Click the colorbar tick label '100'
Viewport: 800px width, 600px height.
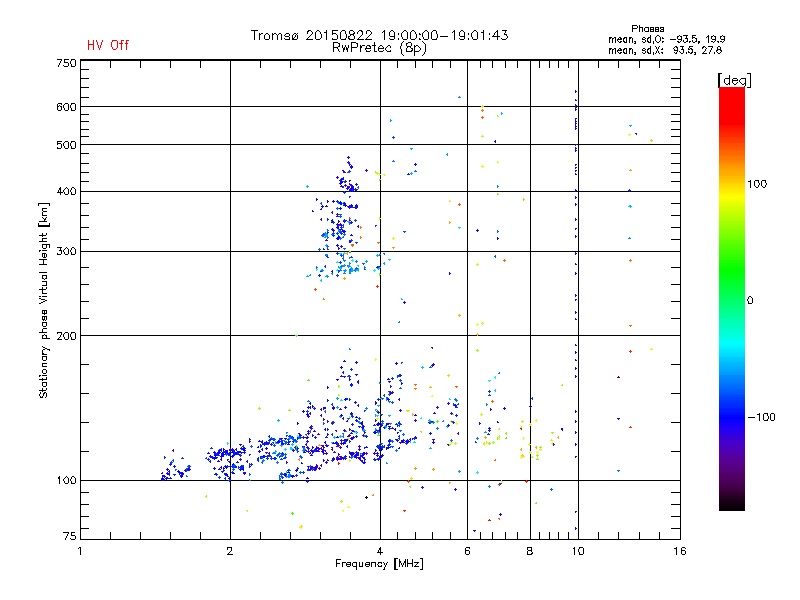pyautogui.click(x=757, y=184)
